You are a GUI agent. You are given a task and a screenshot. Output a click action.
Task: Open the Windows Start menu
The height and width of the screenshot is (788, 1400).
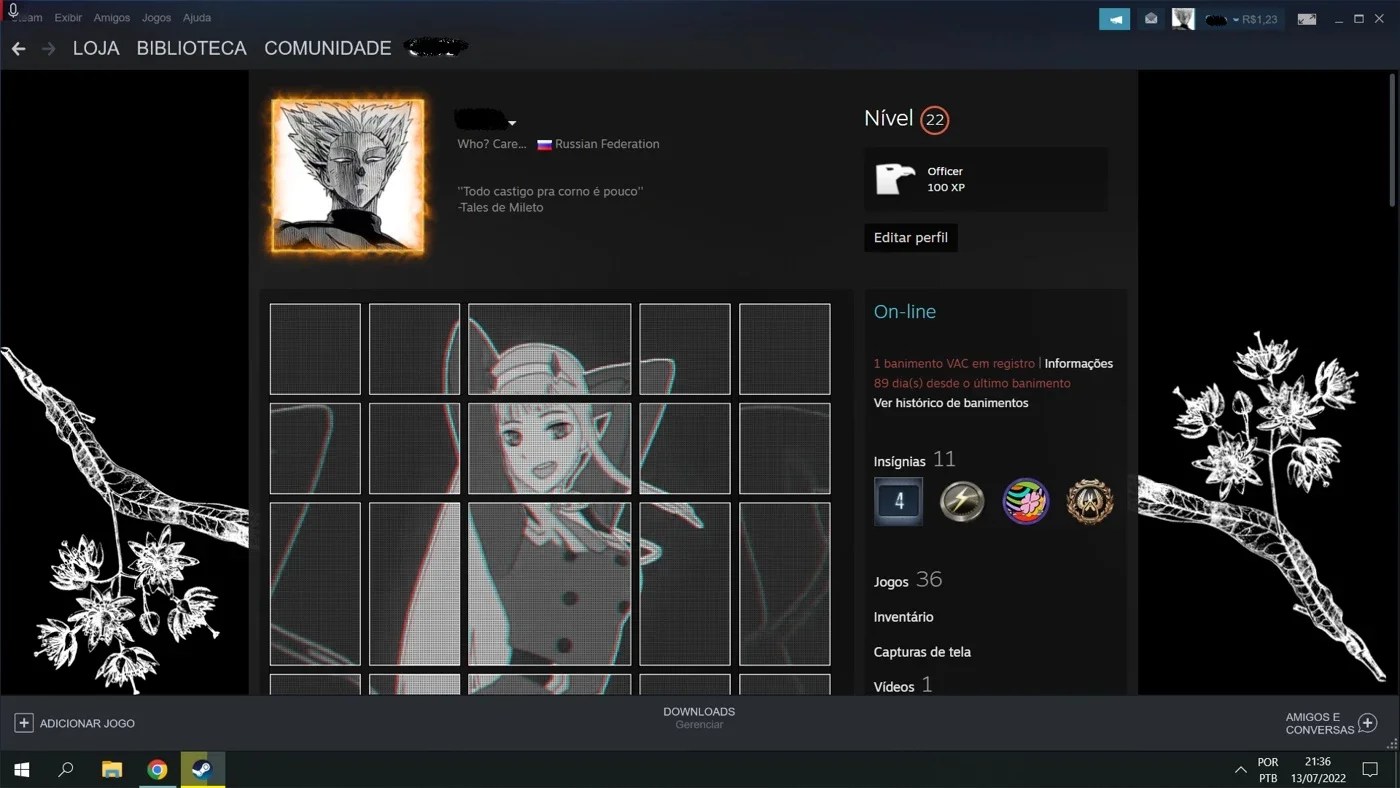21,769
